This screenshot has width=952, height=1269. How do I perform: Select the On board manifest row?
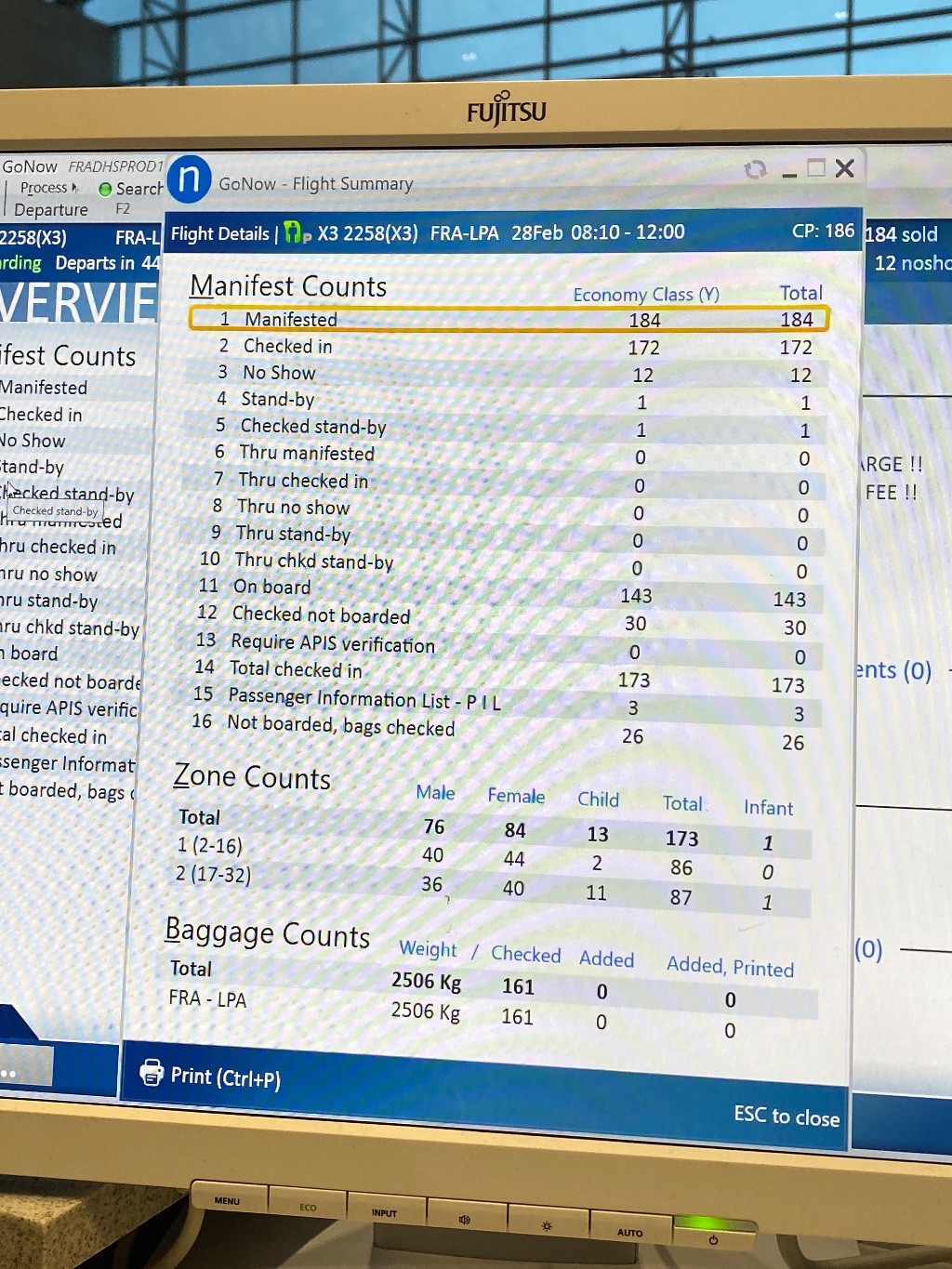coord(502,590)
